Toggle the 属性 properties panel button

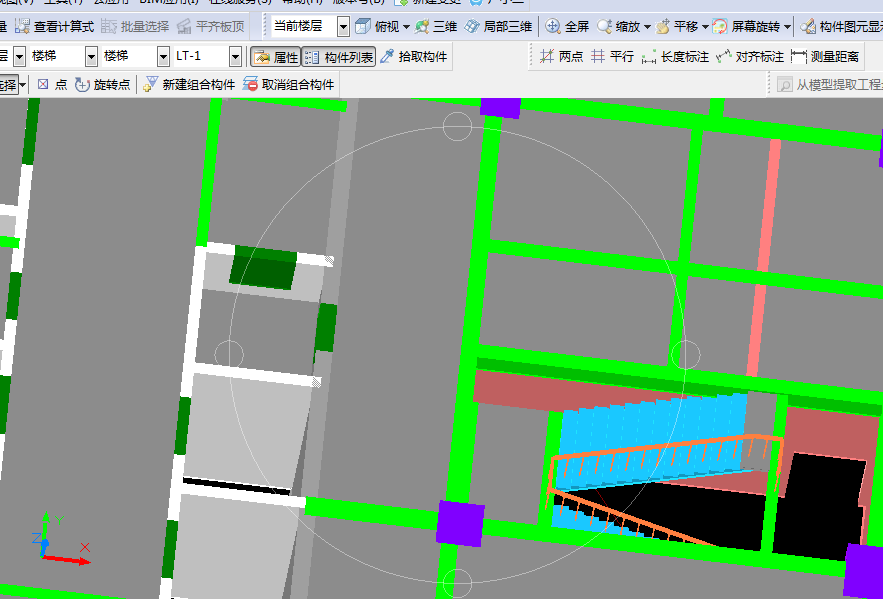point(275,56)
